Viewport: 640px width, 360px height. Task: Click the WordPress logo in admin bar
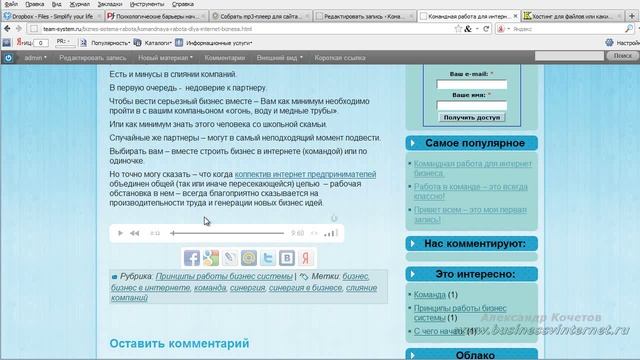tap(8, 58)
